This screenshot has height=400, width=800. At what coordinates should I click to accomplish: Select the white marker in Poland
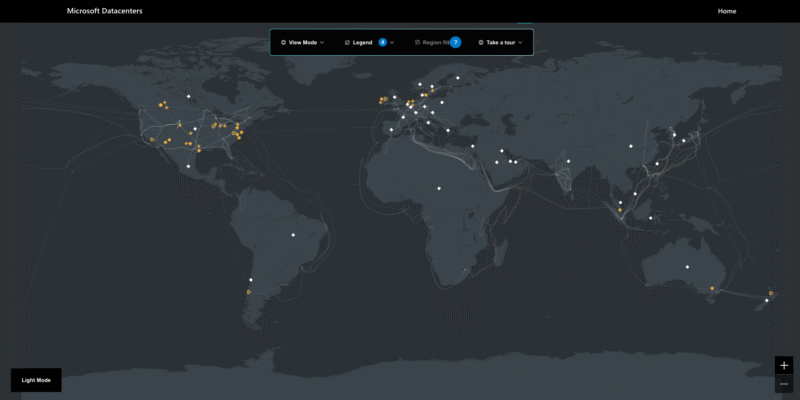(x=442, y=103)
